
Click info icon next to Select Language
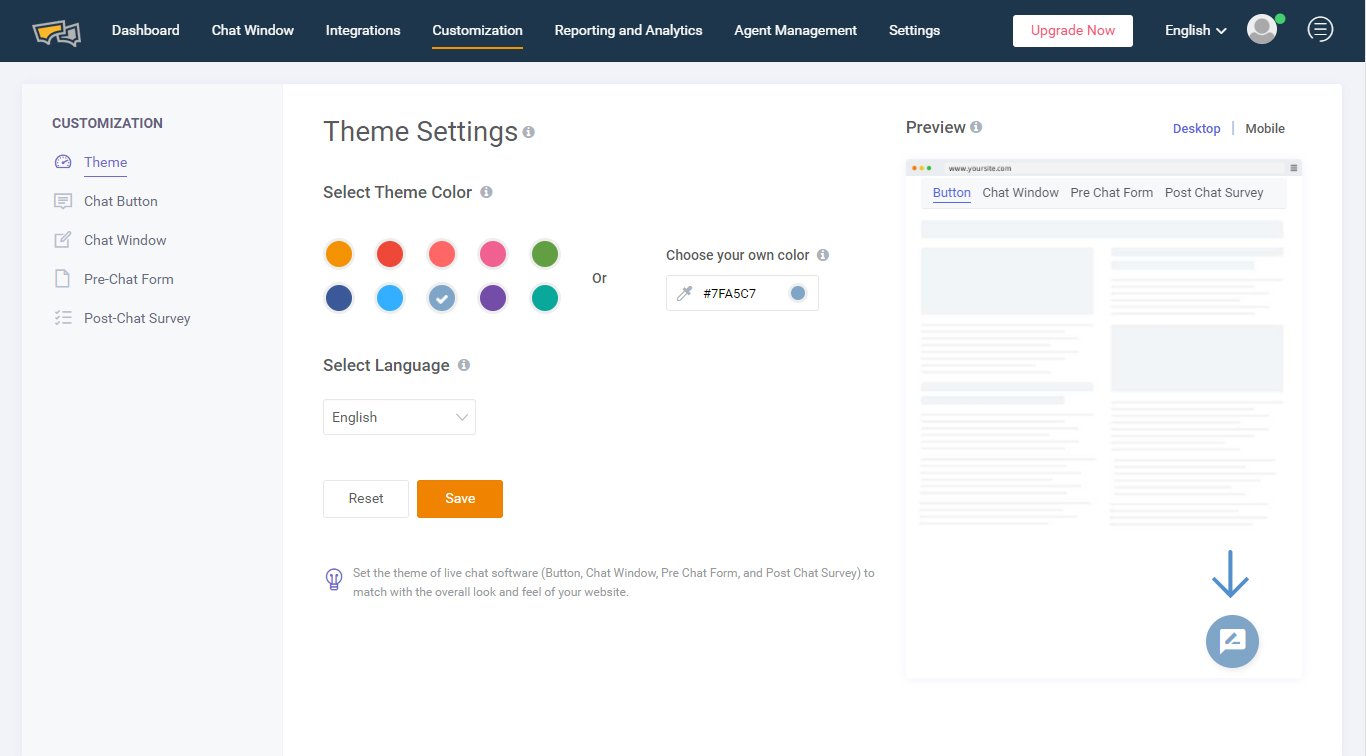point(464,365)
